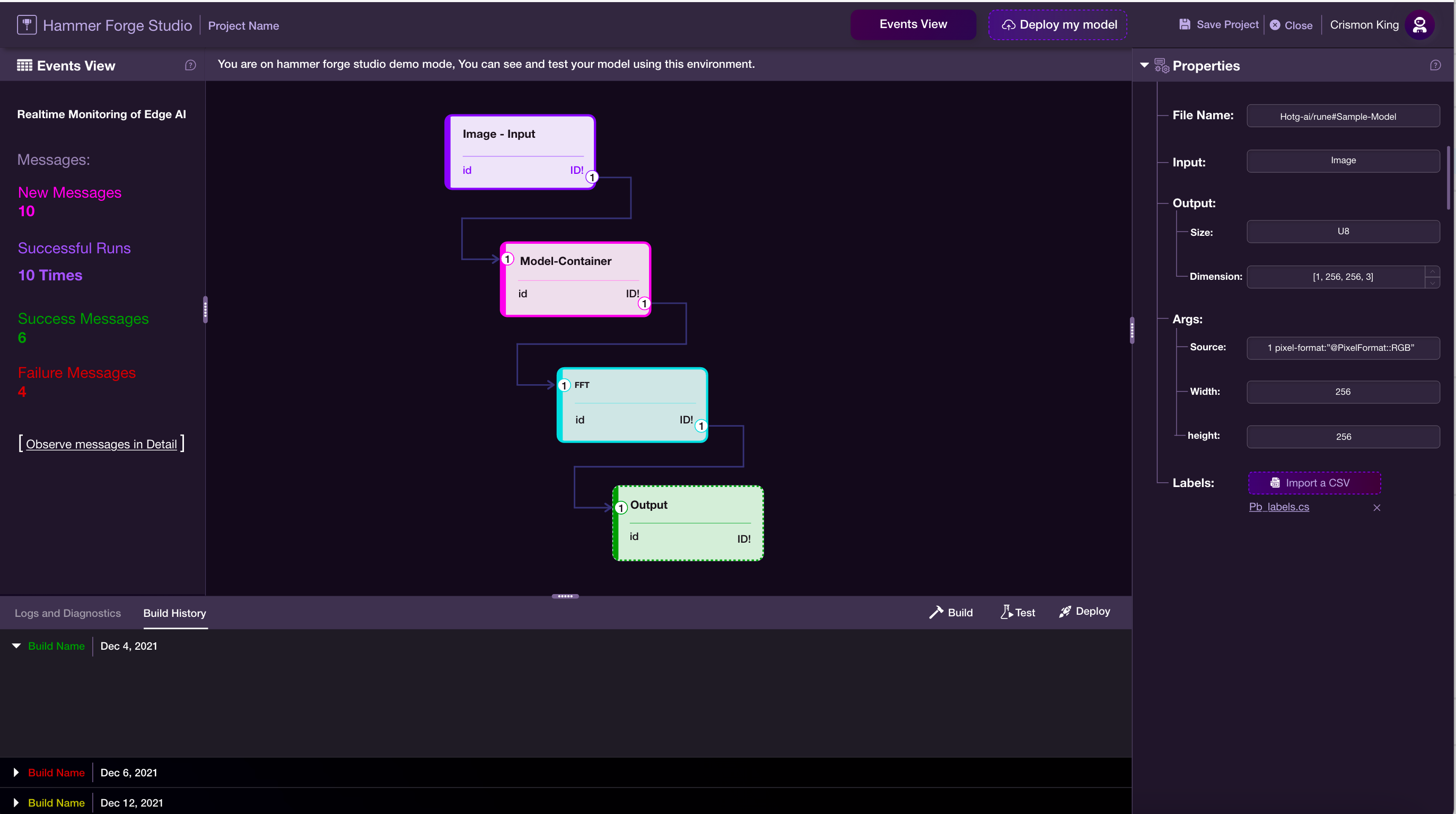Save the project with the floppy icon

(1185, 24)
